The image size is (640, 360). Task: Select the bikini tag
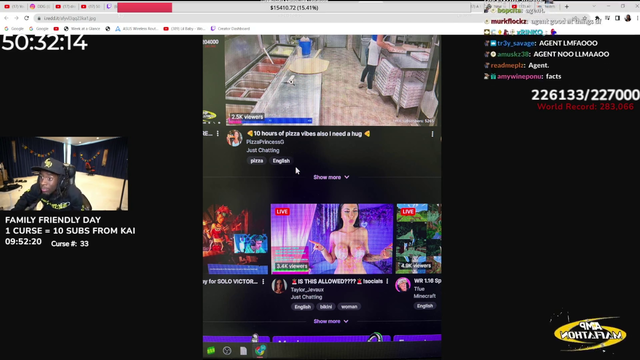[326, 307]
